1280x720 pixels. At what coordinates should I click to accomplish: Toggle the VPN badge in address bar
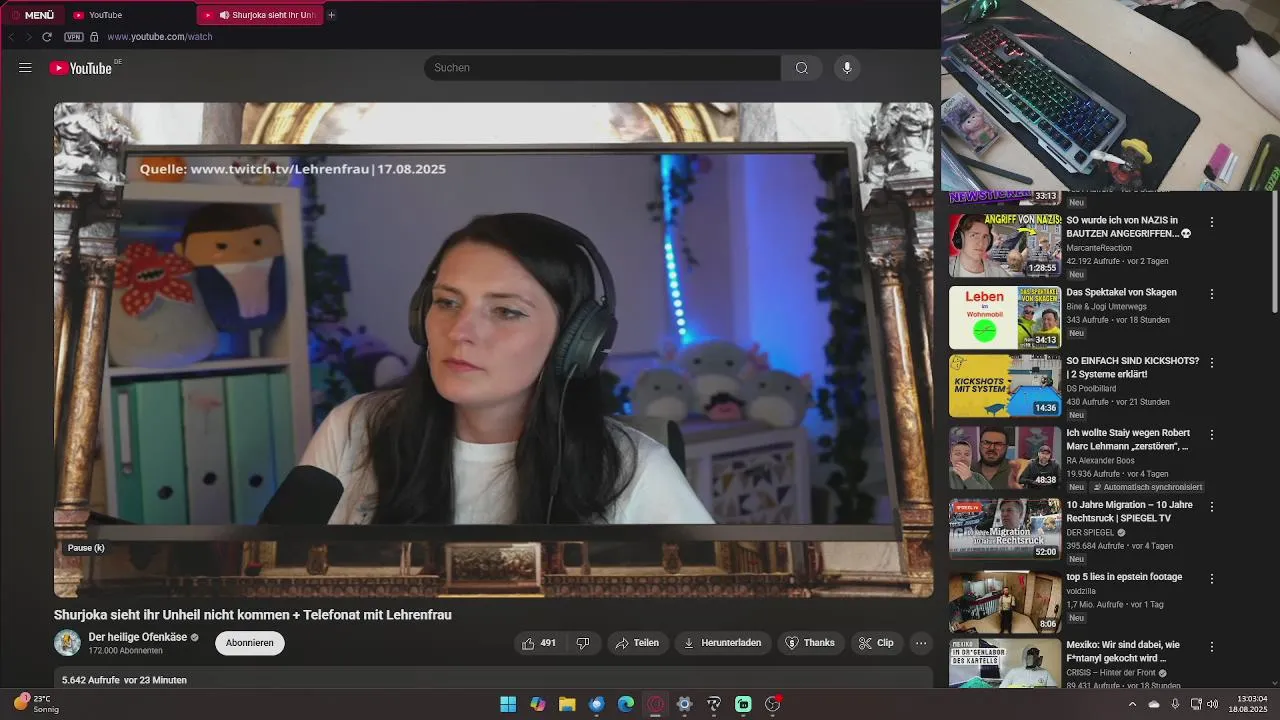click(74, 37)
